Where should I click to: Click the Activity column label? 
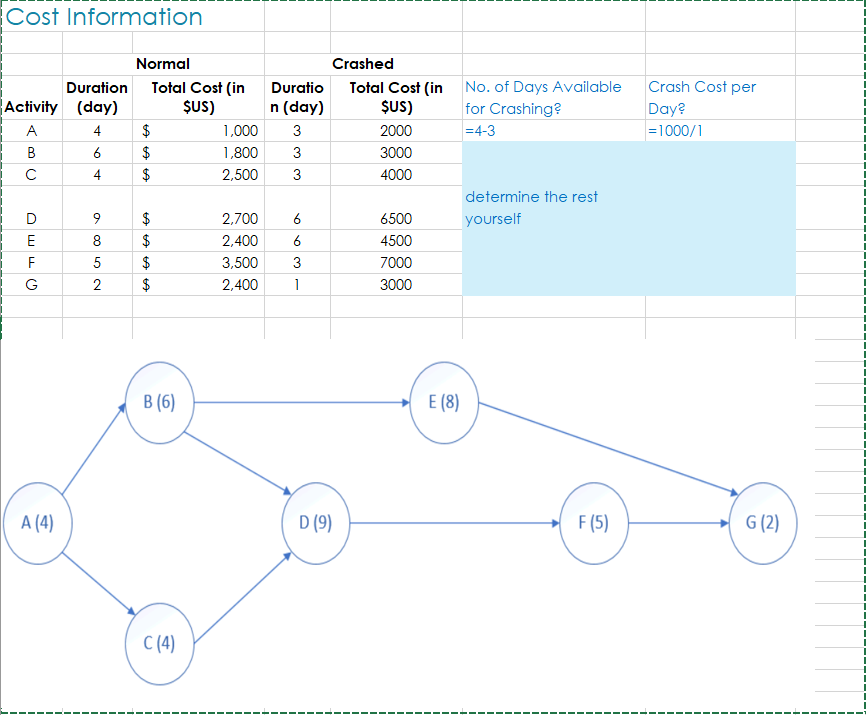click(31, 108)
